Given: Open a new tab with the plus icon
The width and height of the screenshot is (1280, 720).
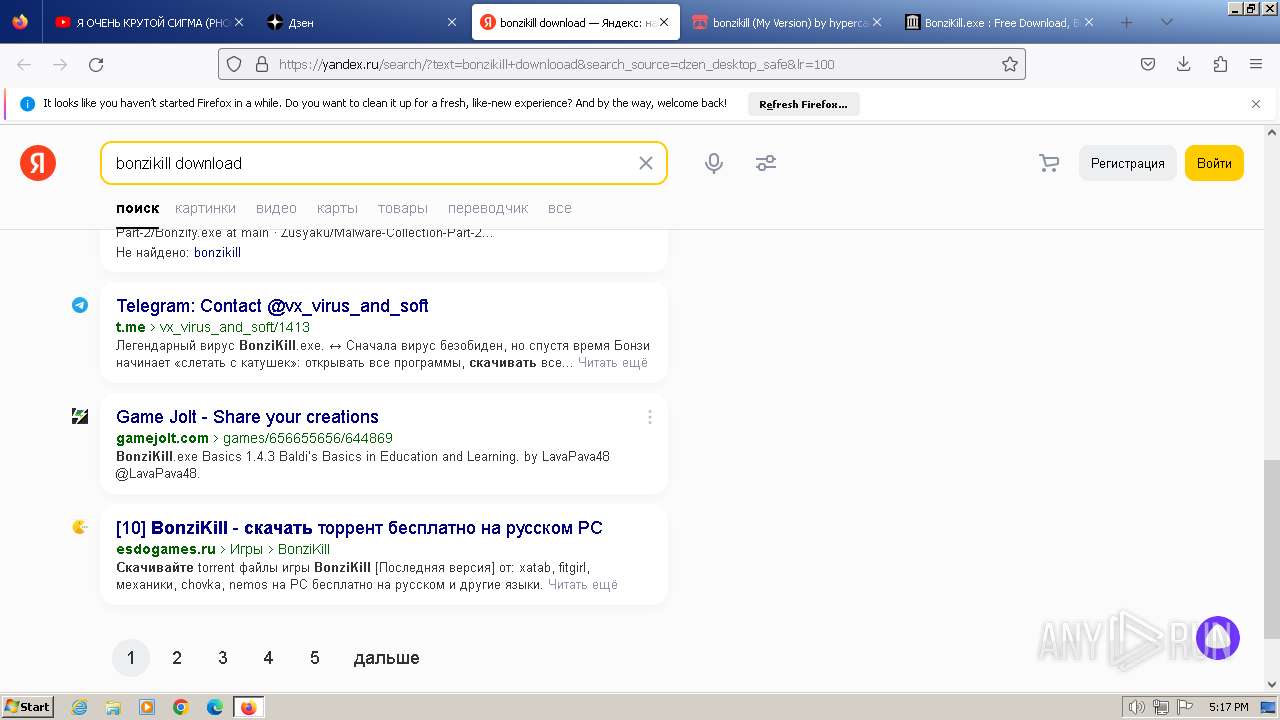Looking at the screenshot, I should click(x=1127, y=22).
